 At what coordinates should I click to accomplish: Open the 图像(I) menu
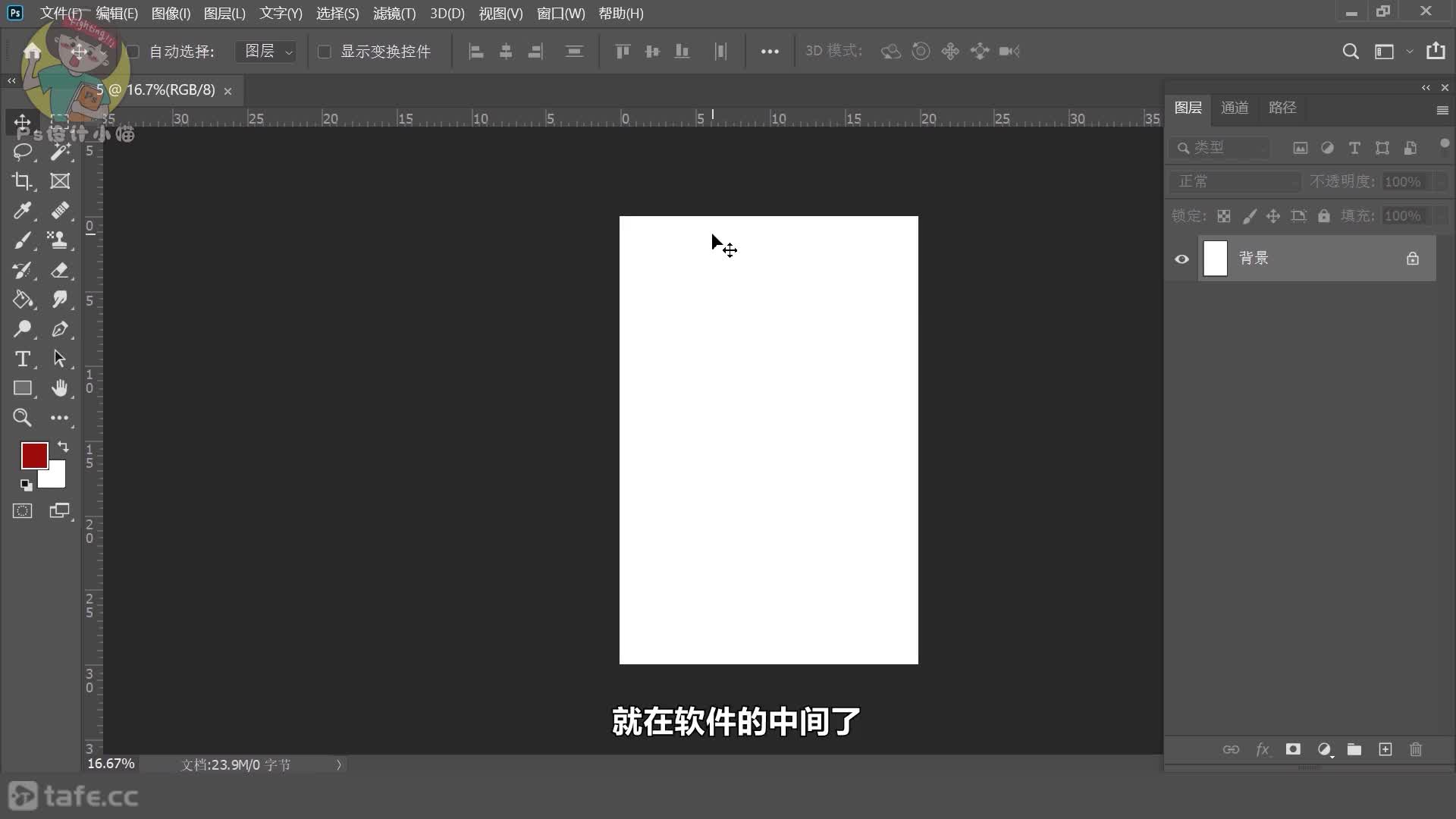point(171,14)
